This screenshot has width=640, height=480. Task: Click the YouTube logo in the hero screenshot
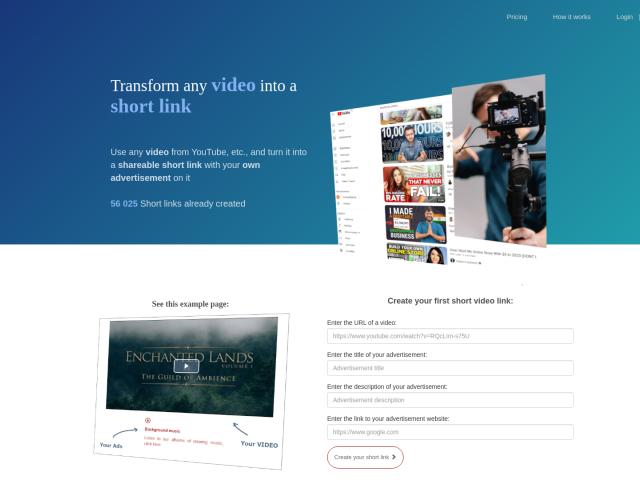(x=346, y=114)
